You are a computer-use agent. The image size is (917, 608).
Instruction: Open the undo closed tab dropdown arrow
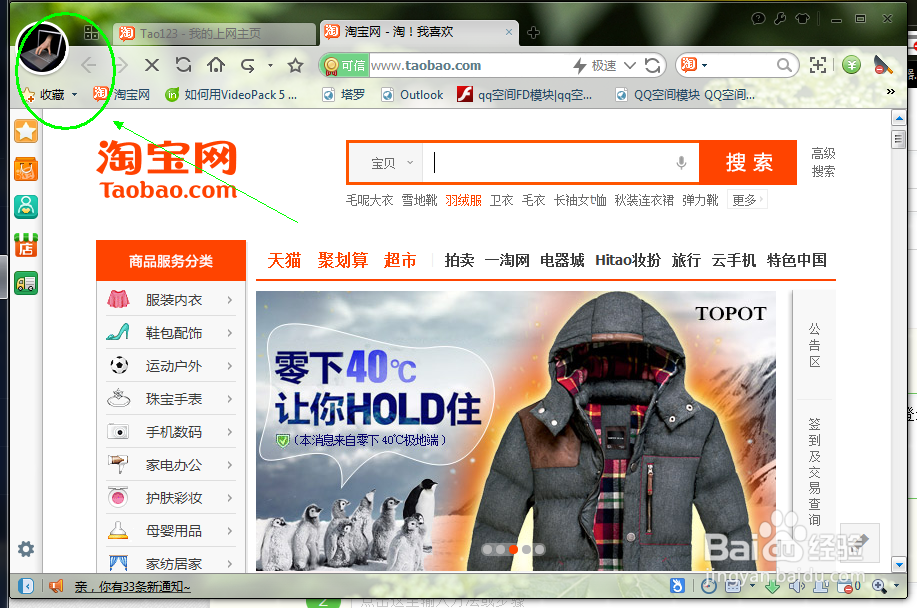click(270, 65)
